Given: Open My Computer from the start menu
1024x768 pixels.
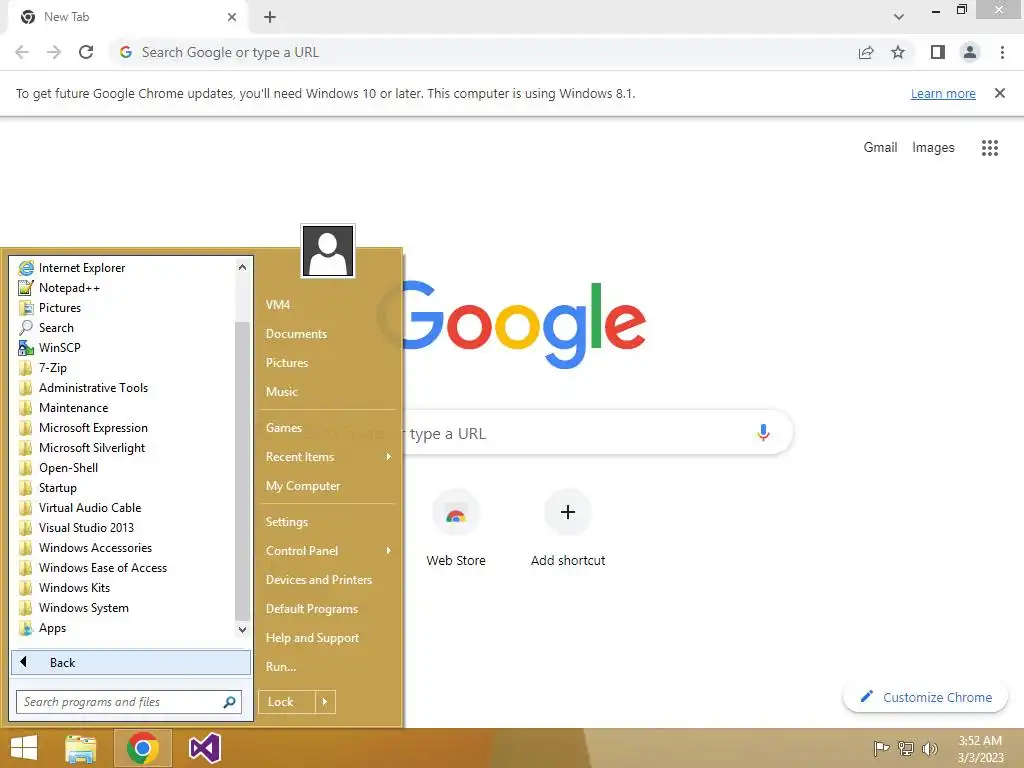Looking at the screenshot, I should [x=303, y=486].
